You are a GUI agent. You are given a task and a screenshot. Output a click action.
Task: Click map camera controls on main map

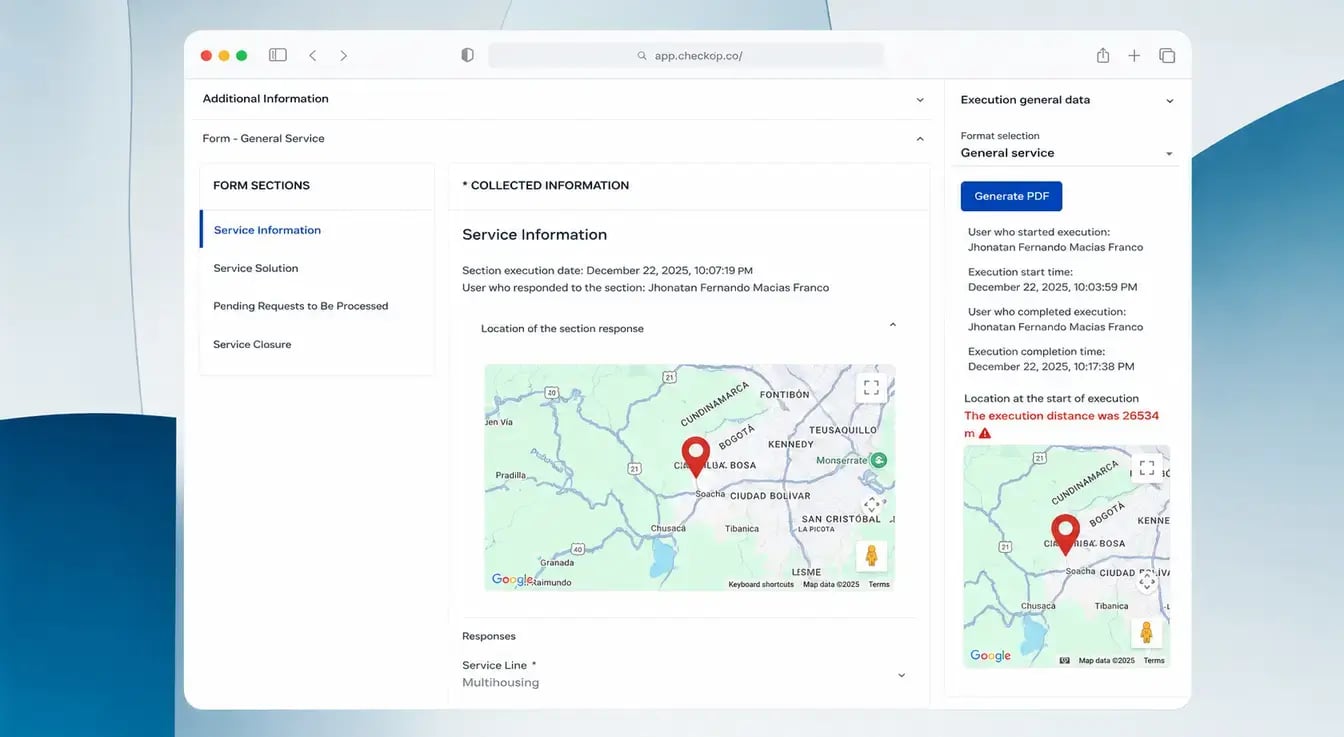(x=871, y=505)
